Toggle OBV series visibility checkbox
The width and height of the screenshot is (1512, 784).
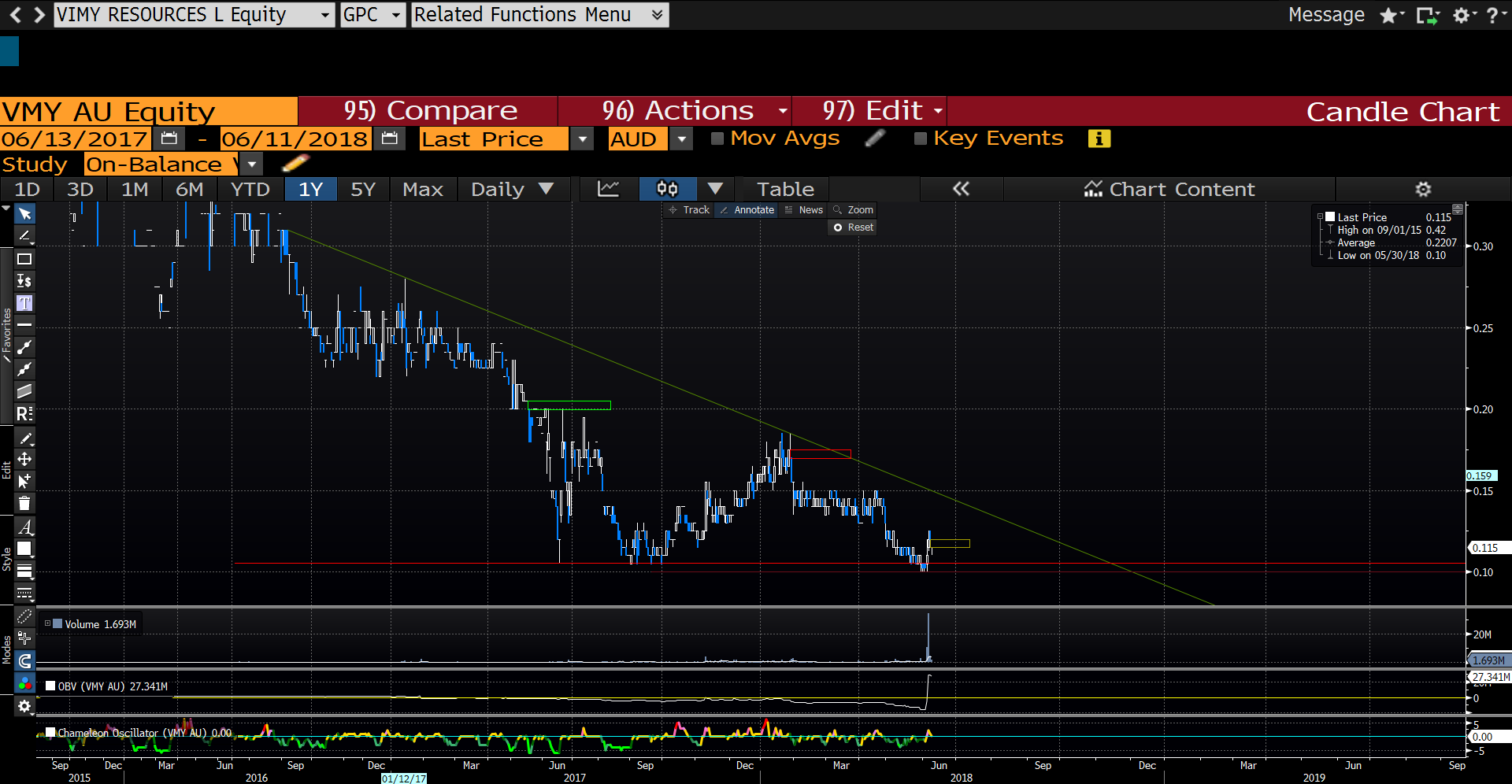pos(50,686)
